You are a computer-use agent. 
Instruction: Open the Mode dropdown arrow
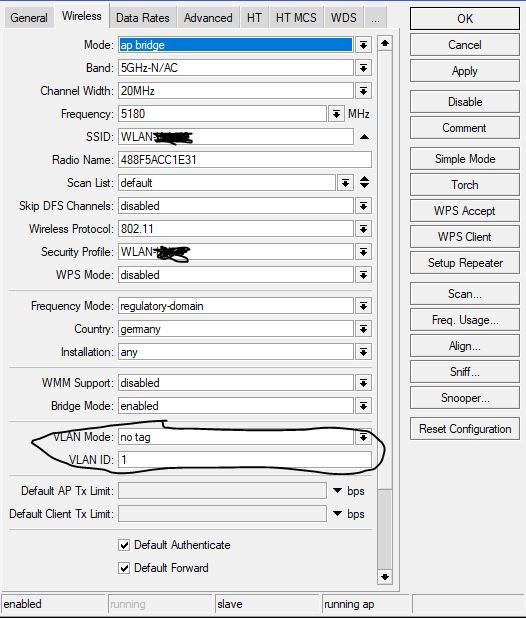point(363,45)
